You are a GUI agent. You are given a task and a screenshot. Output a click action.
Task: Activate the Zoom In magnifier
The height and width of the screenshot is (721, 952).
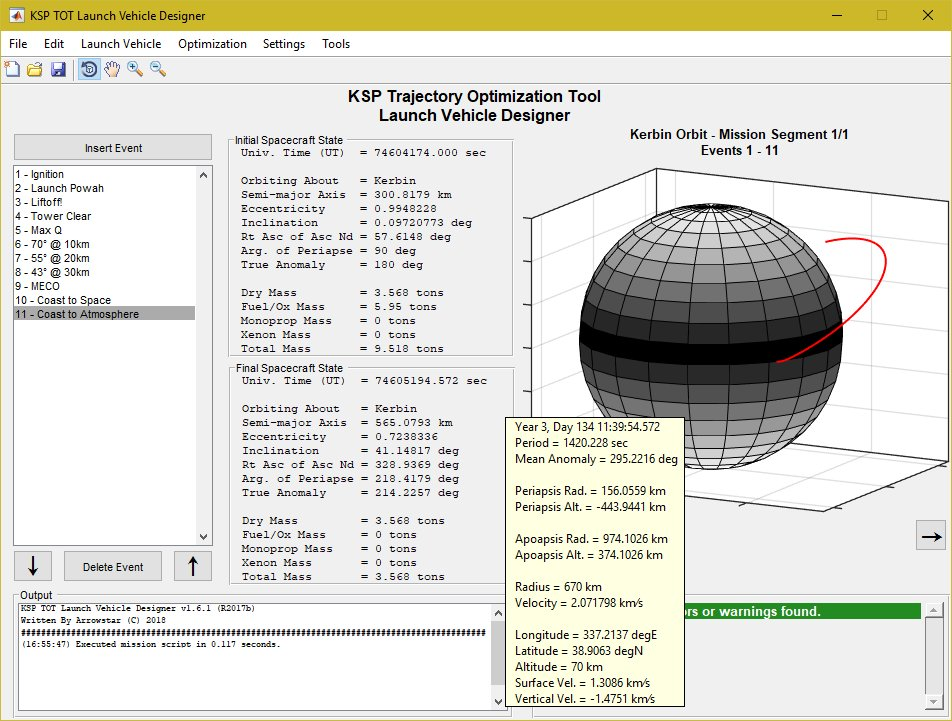135,69
